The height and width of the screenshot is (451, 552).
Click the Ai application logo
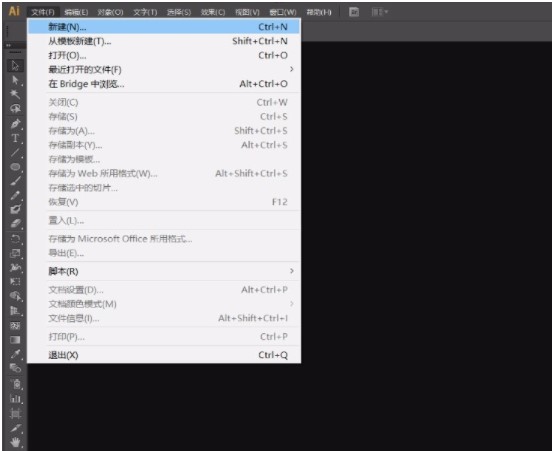(x=14, y=11)
